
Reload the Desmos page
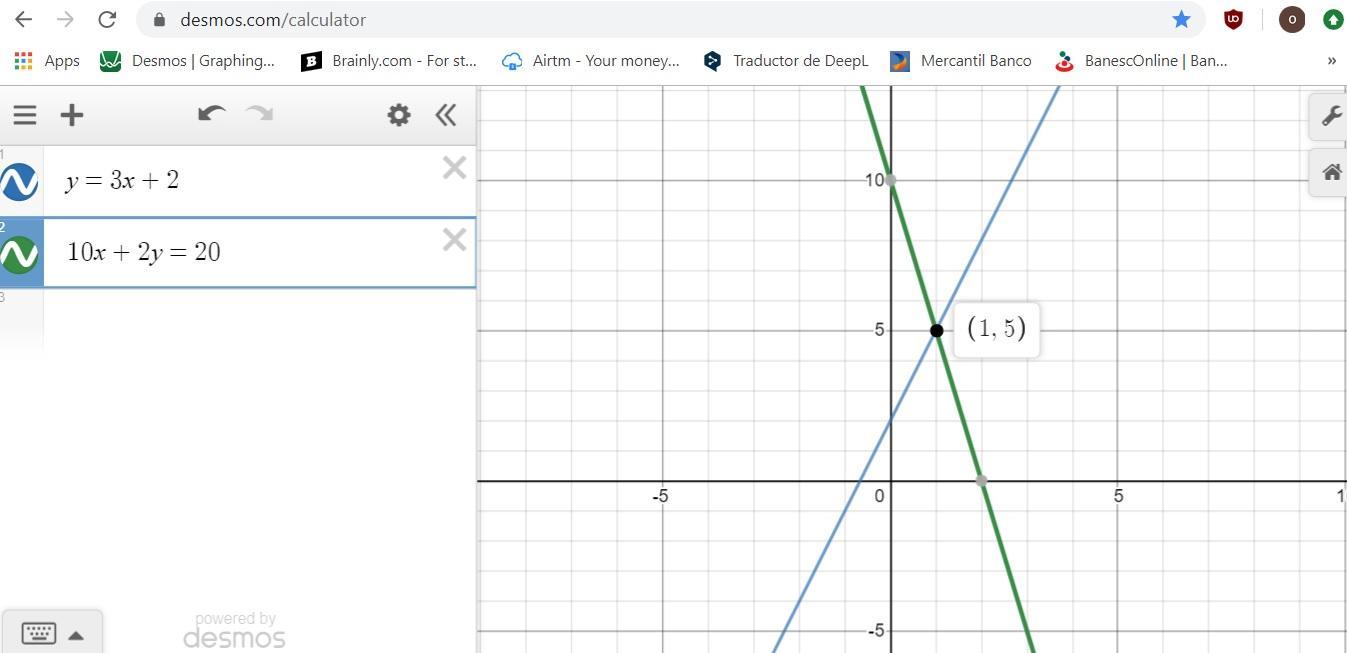pyautogui.click(x=107, y=19)
